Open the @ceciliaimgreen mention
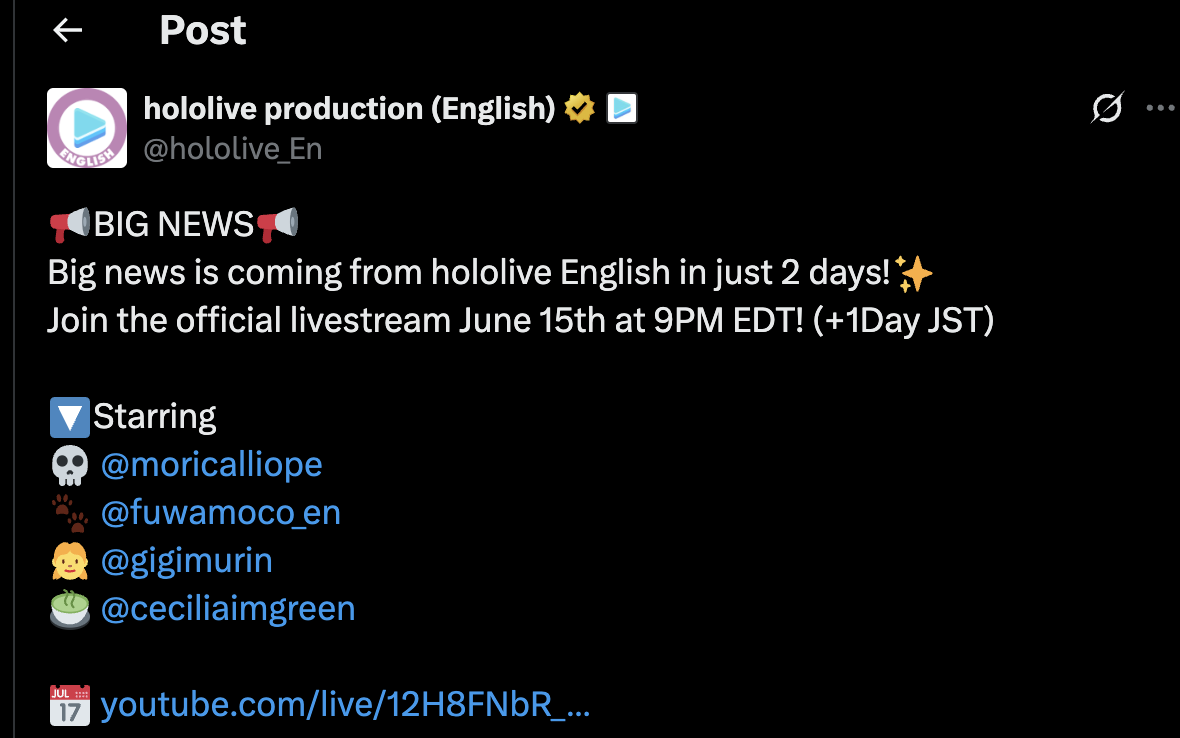Screen dimensions: 1180x738 pos(228,608)
